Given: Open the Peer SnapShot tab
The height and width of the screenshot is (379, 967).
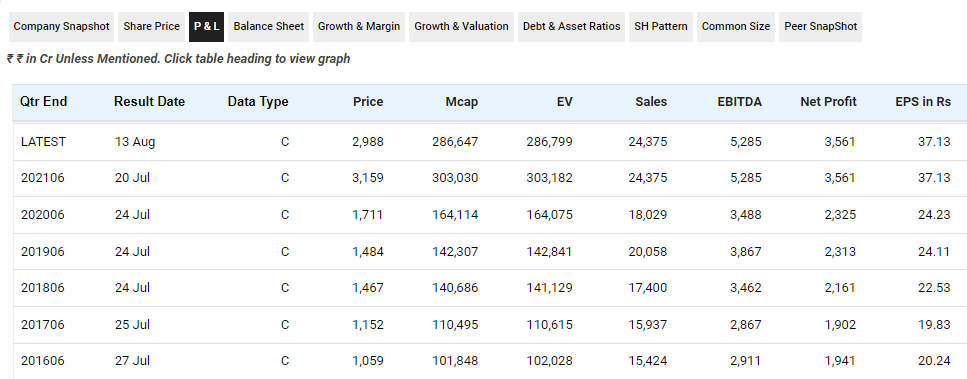Looking at the screenshot, I should (x=820, y=26).
